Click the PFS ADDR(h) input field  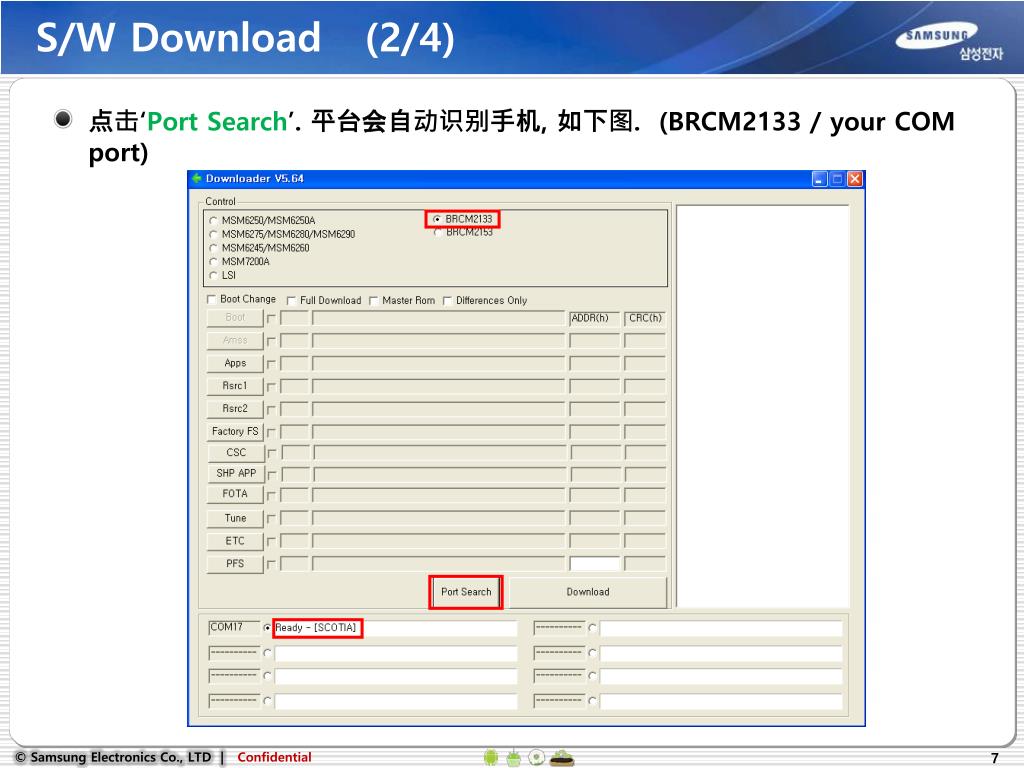point(594,564)
